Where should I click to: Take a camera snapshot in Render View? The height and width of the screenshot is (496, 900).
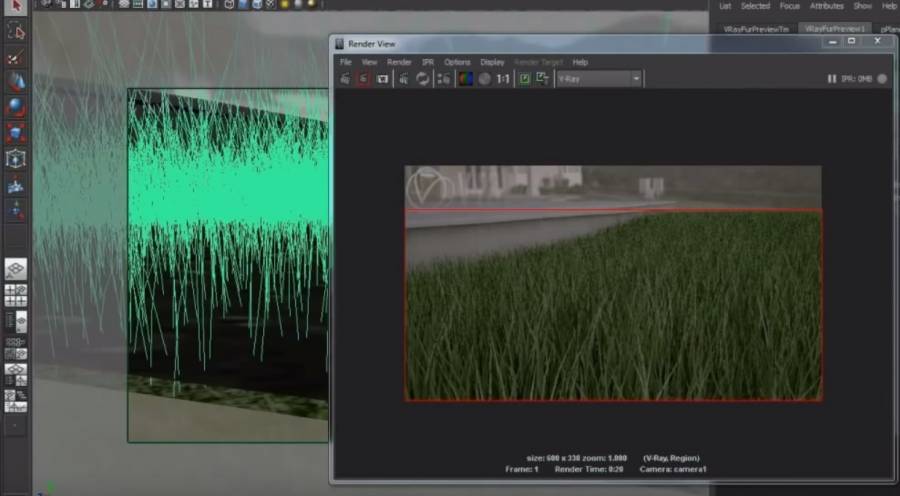tap(383, 79)
